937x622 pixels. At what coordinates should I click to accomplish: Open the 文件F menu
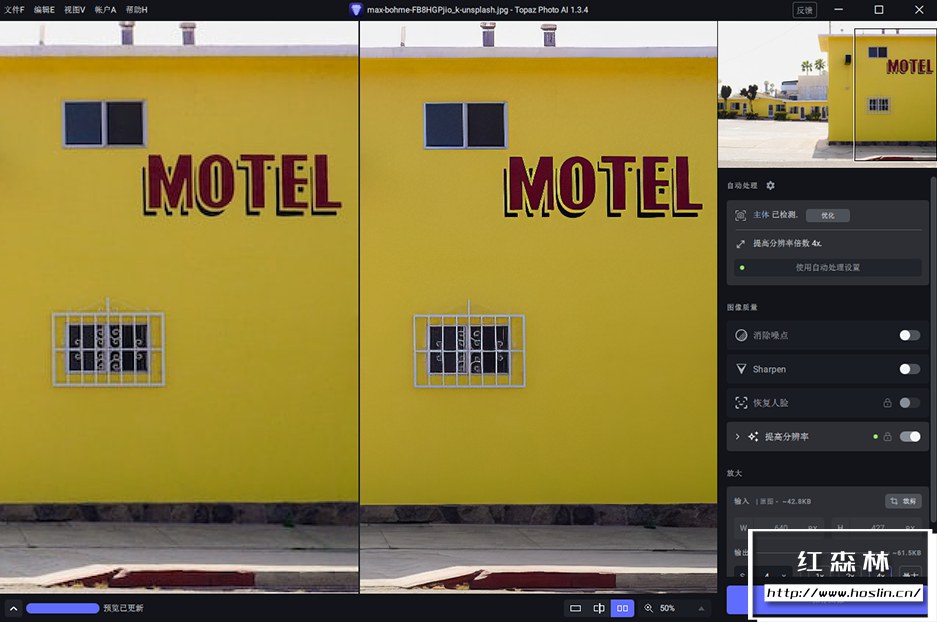(14, 10)
